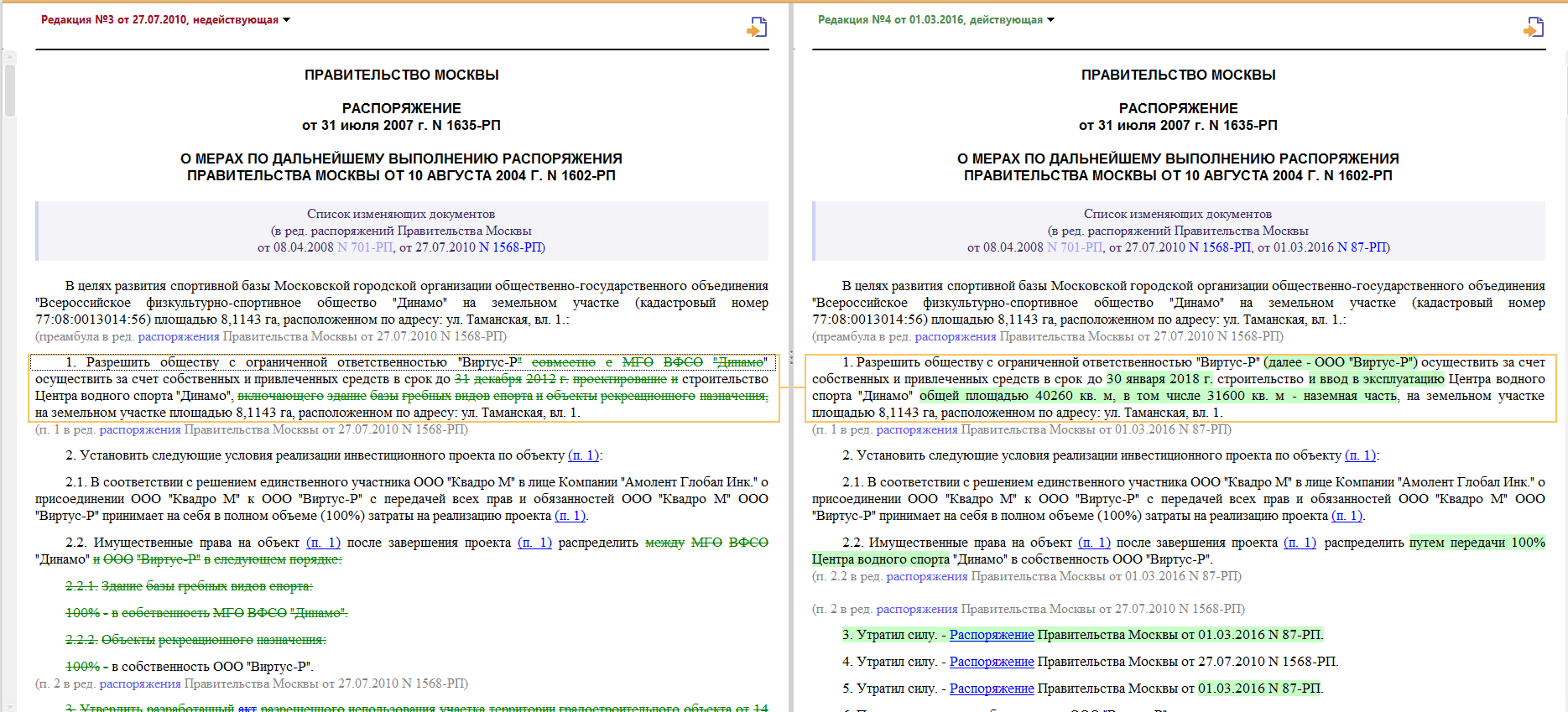Image resolution: width=1568 pixels, height=712 pixels.
Task: Follow (п. 1) link after 'завершения проекта' in right 2.2
Action: (x=1300, y=543)
